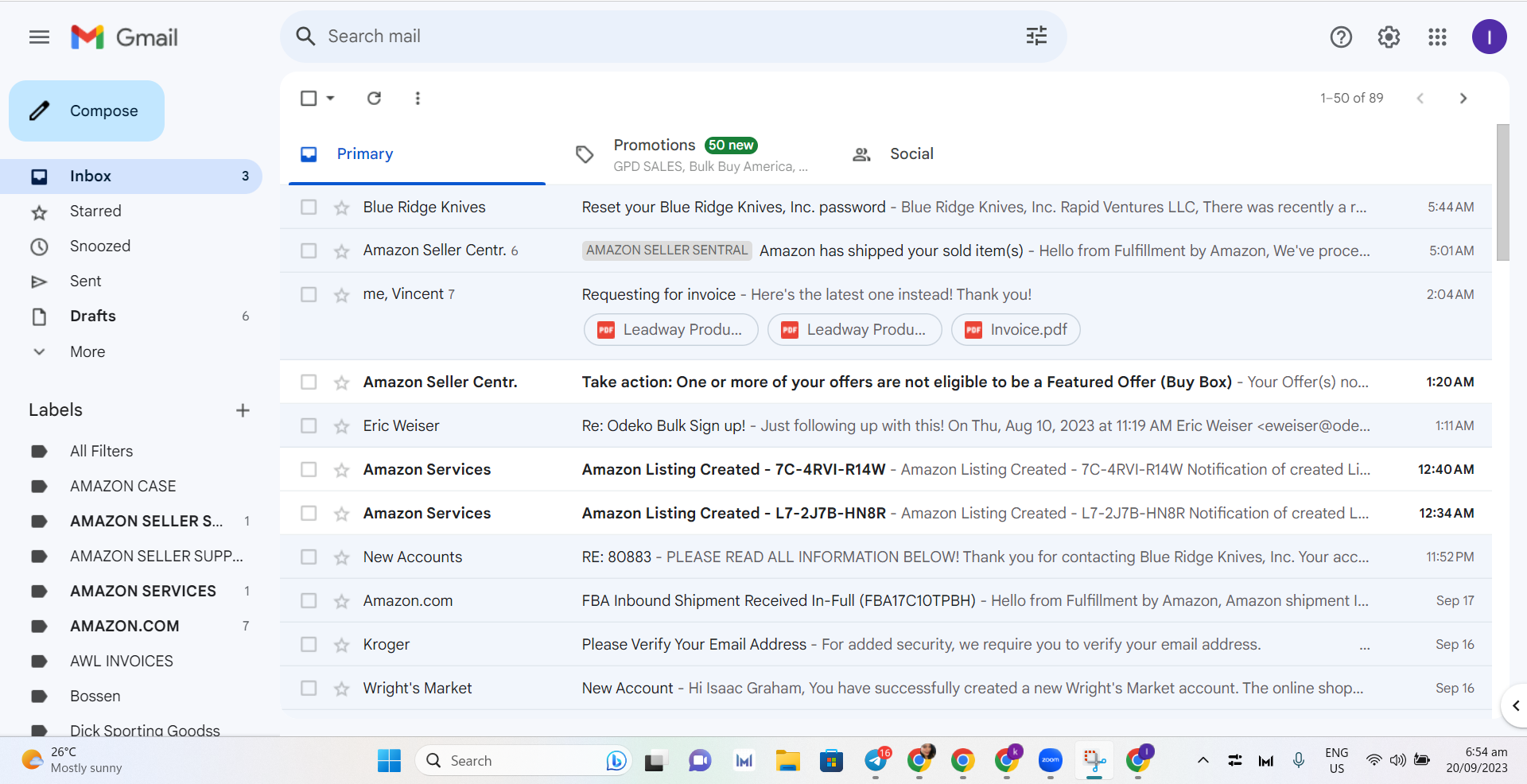
Task: Click the AMAZON SELLER SENTRAL label chip
Action: coord(666,250)
